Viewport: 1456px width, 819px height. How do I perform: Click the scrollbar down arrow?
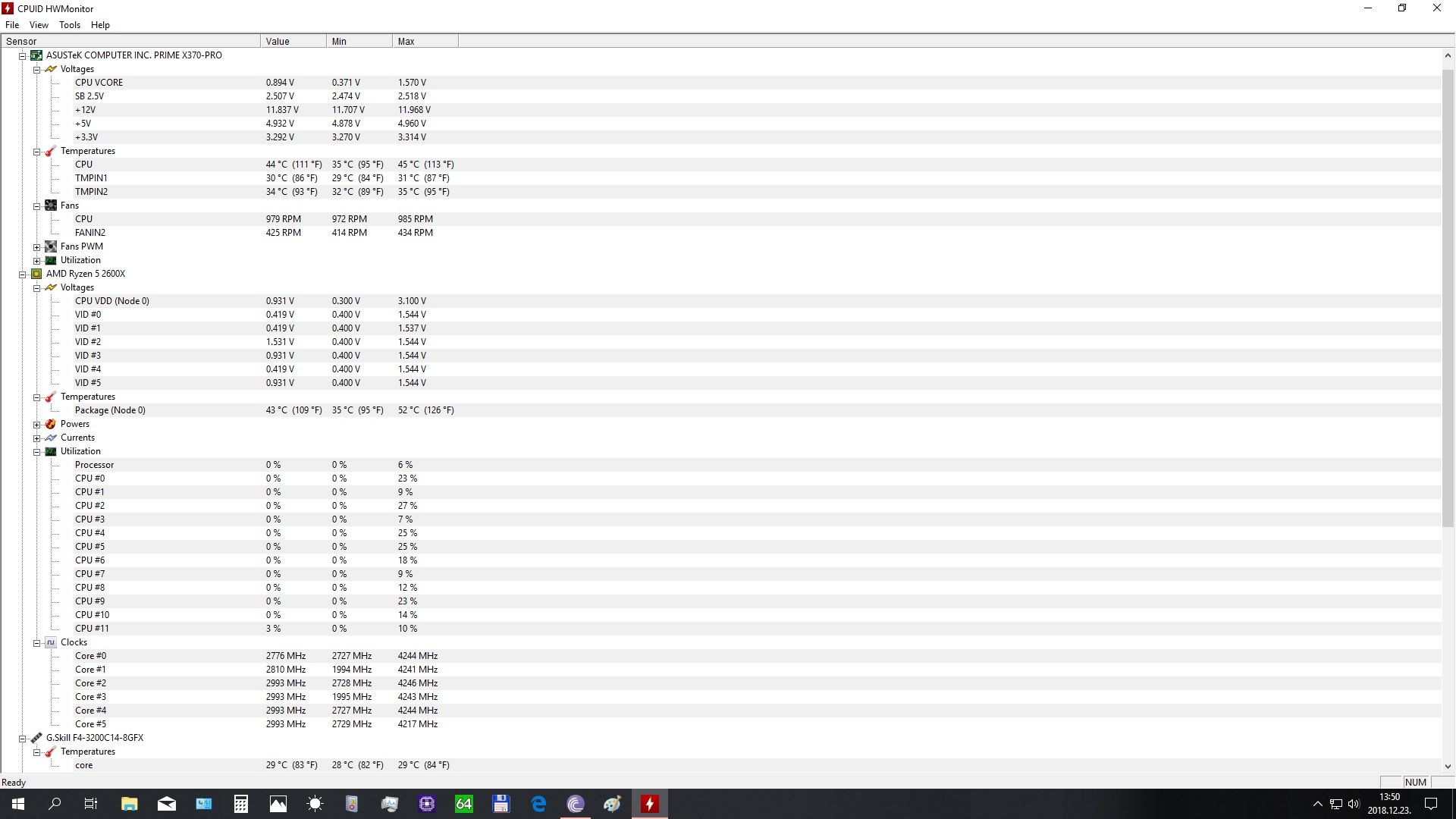pyautogui.click(x=1448, y=766)
